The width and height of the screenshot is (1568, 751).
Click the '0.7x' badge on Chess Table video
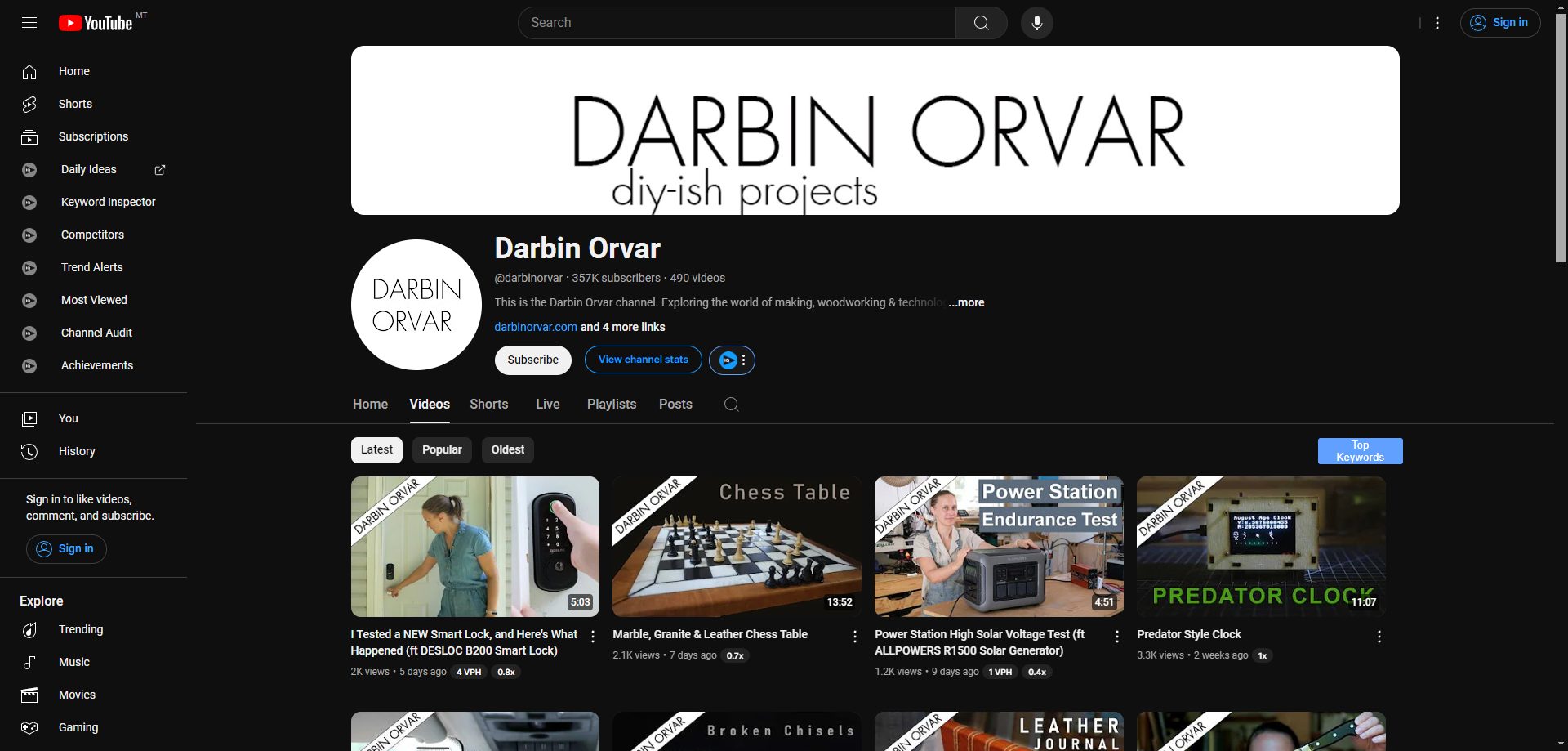click(x=735, y=655)
